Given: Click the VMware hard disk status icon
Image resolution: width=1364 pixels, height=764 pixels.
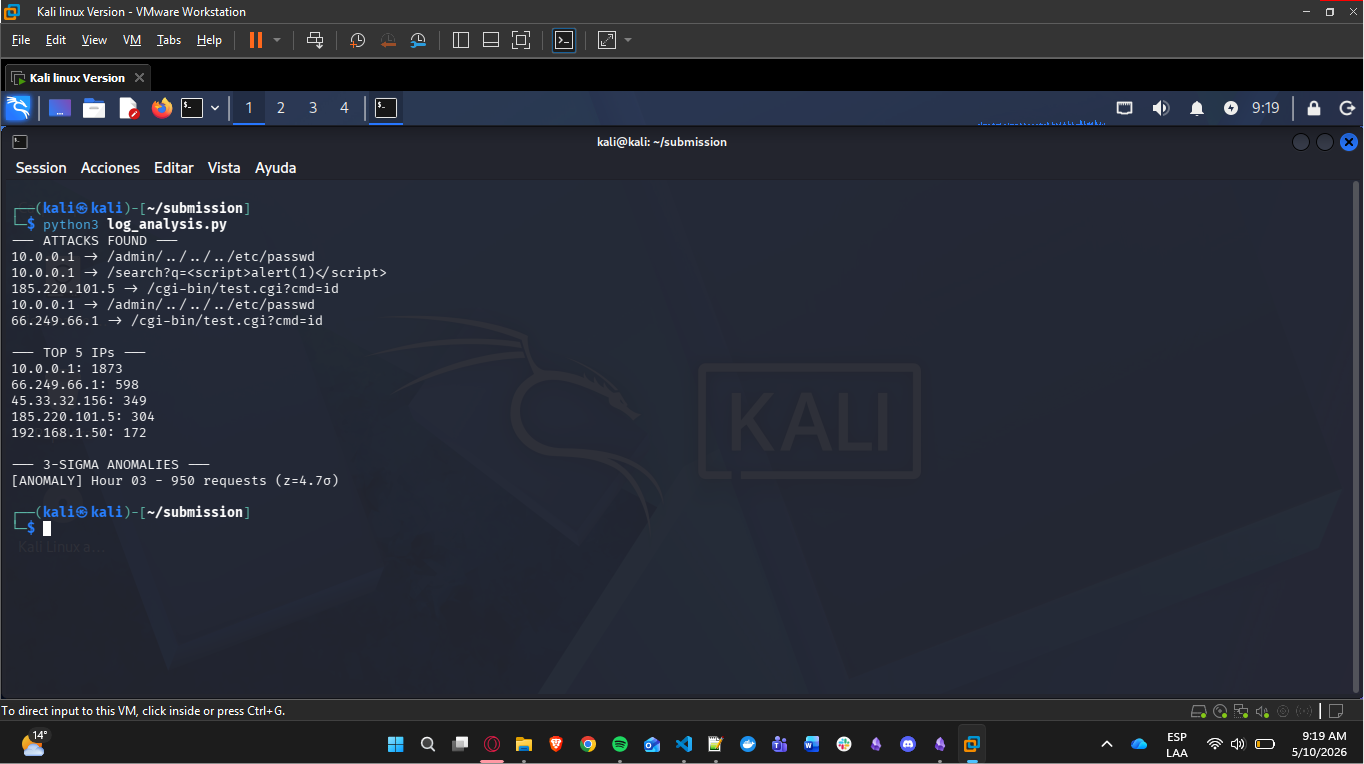Looking at the screenshot, I should pyautogui.click(x=1198, y=711).
